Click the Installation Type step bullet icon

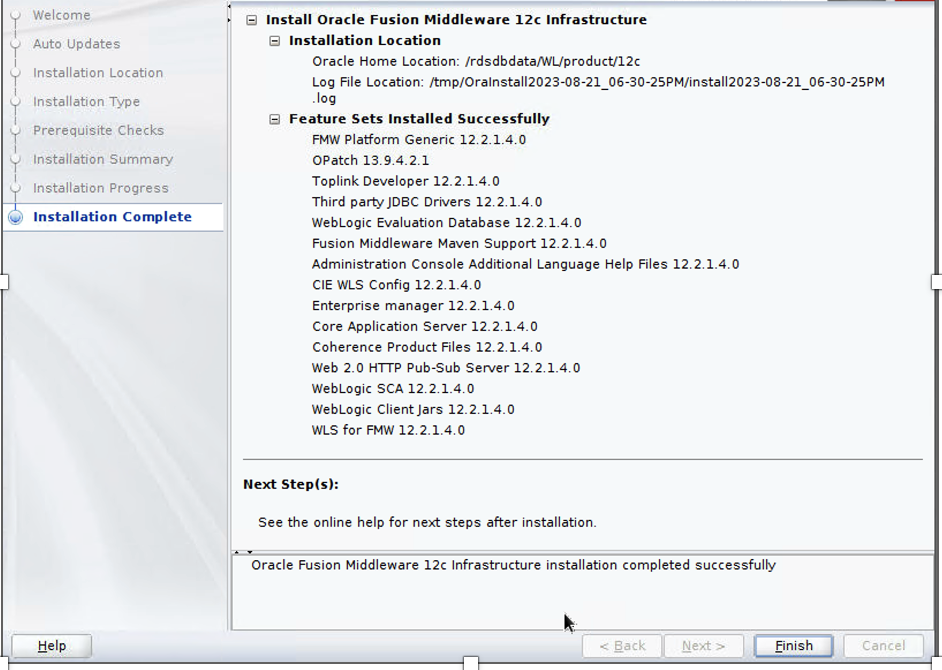coord(16,102)
